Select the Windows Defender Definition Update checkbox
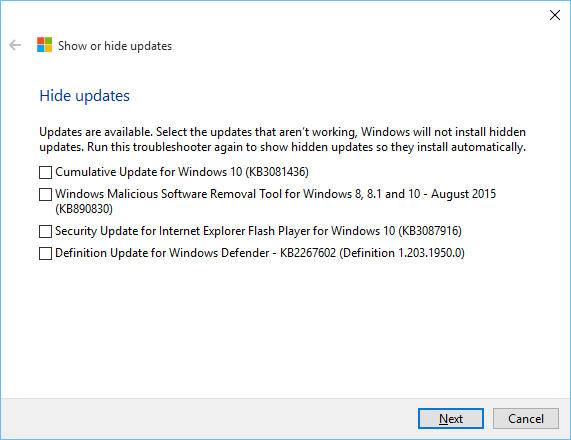This screenshot has width=571, height=440. 45,253
